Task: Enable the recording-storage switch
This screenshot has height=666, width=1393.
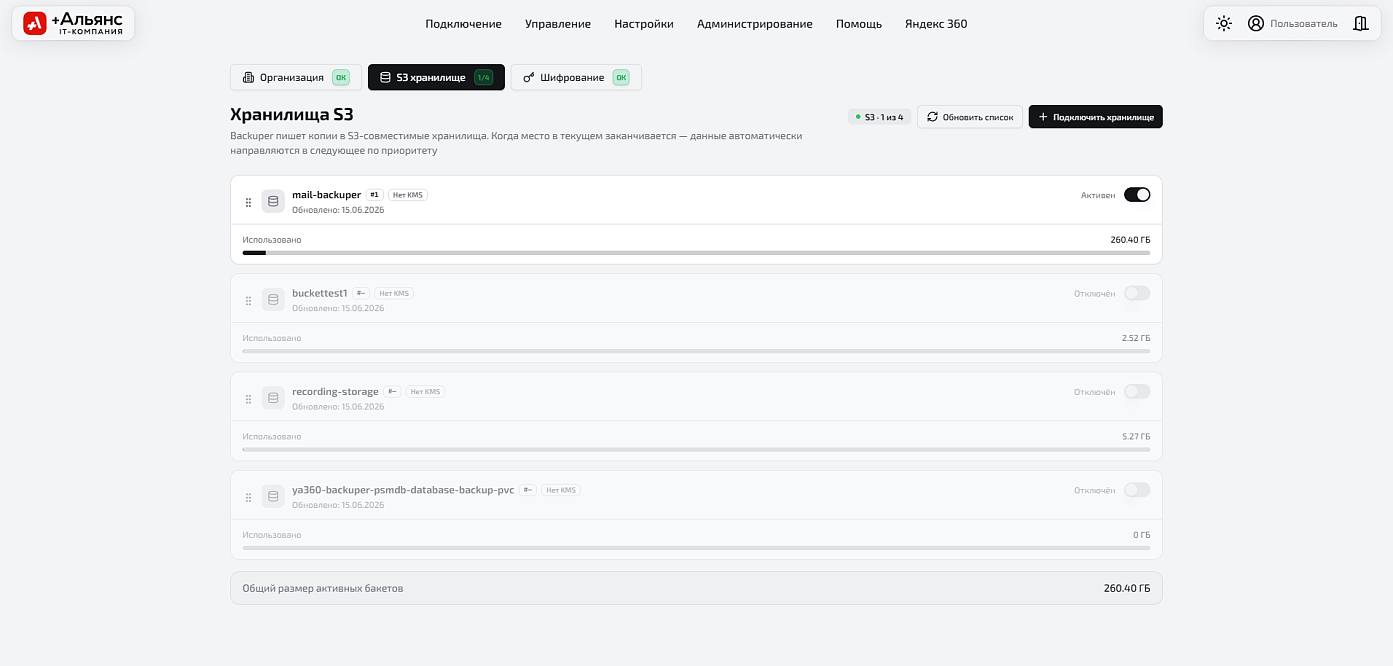Action: point(1137,392)
